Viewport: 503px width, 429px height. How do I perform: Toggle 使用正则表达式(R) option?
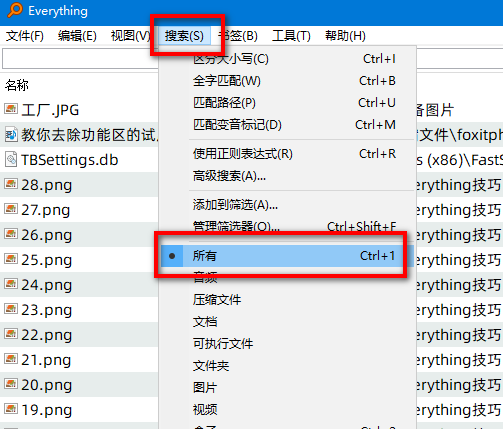(287, 154)
